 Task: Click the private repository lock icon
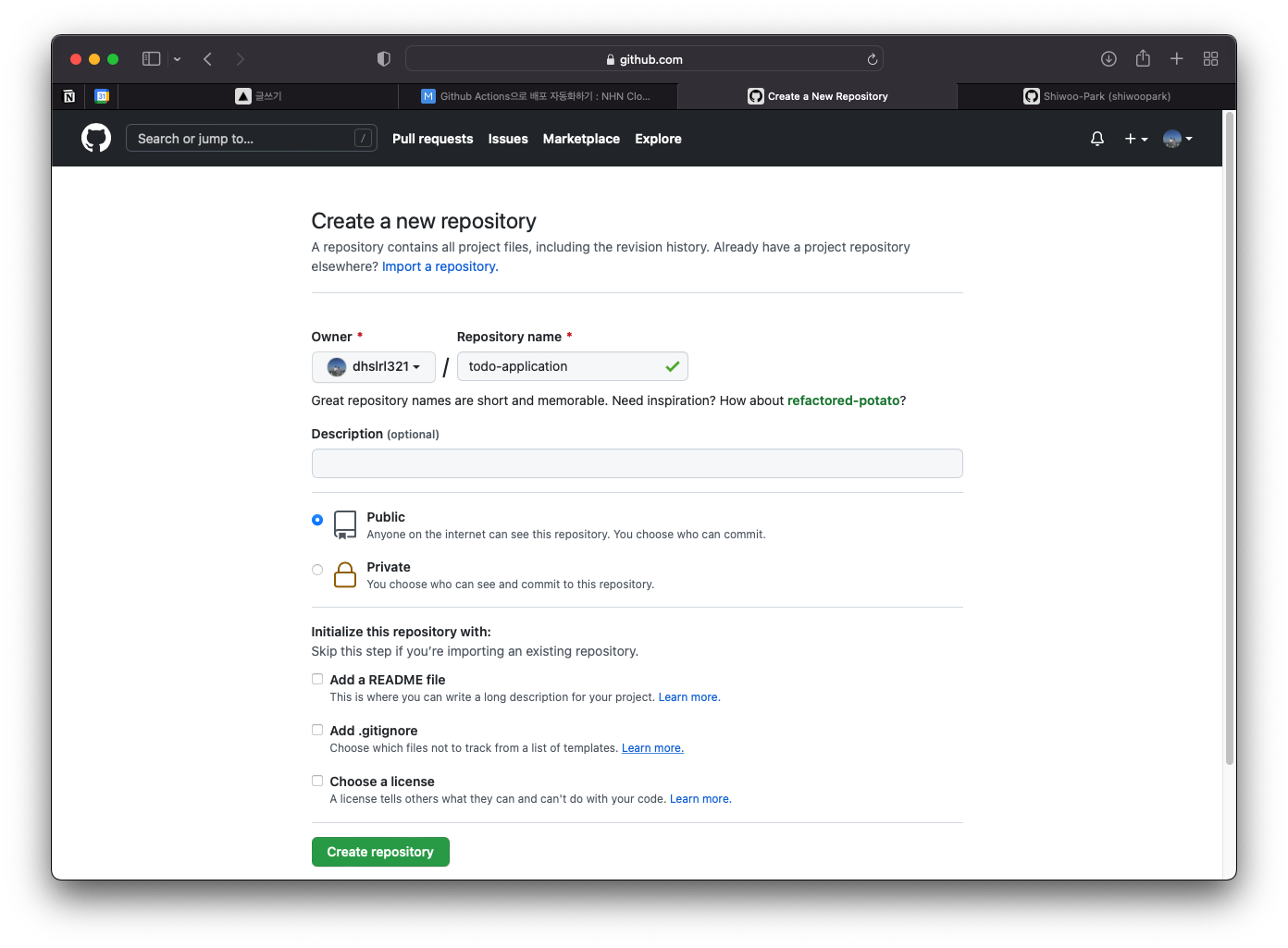[x=345, y=574]
